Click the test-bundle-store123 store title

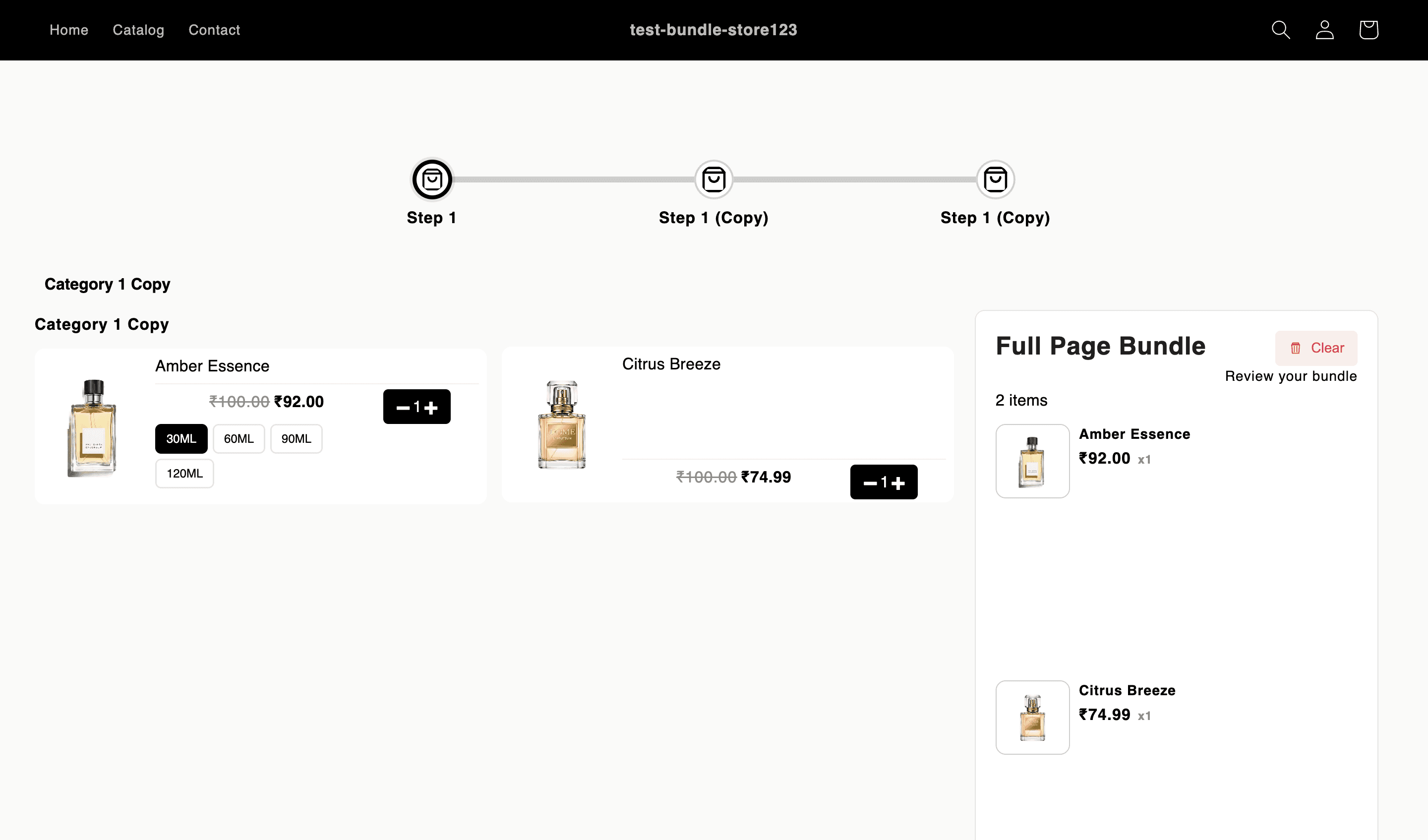coord(714,30)
